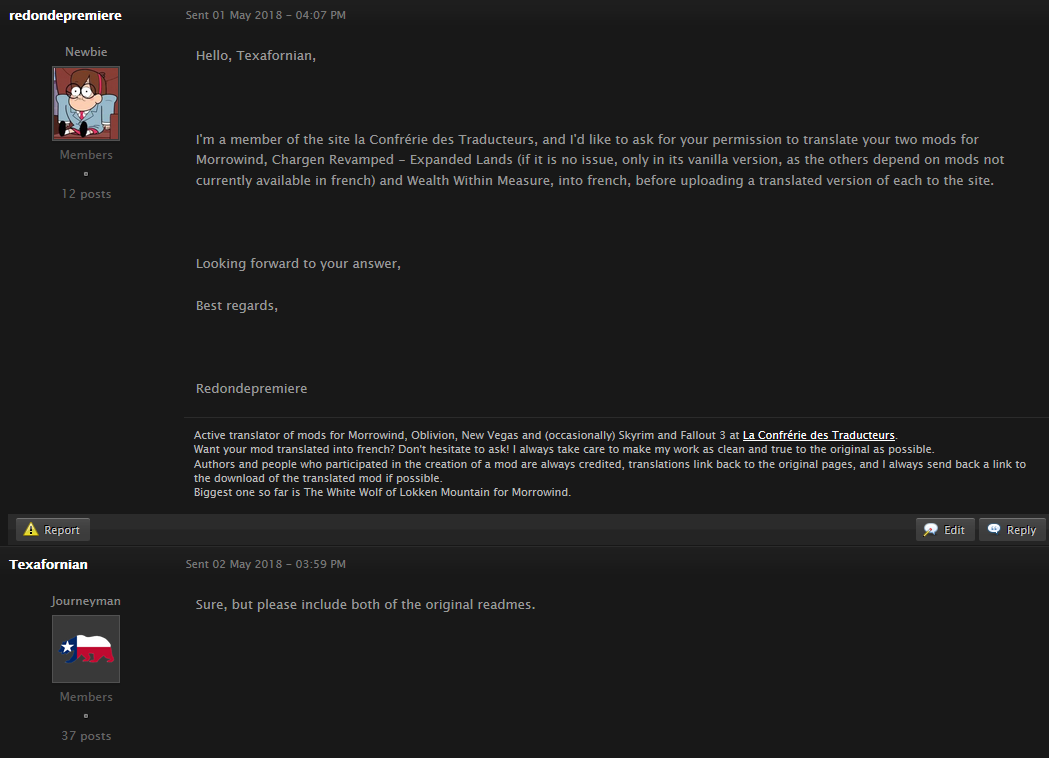The width and height of the screenshot is (1049, 758).
Task: Click the Journeyman rank label
Action: 86,601
